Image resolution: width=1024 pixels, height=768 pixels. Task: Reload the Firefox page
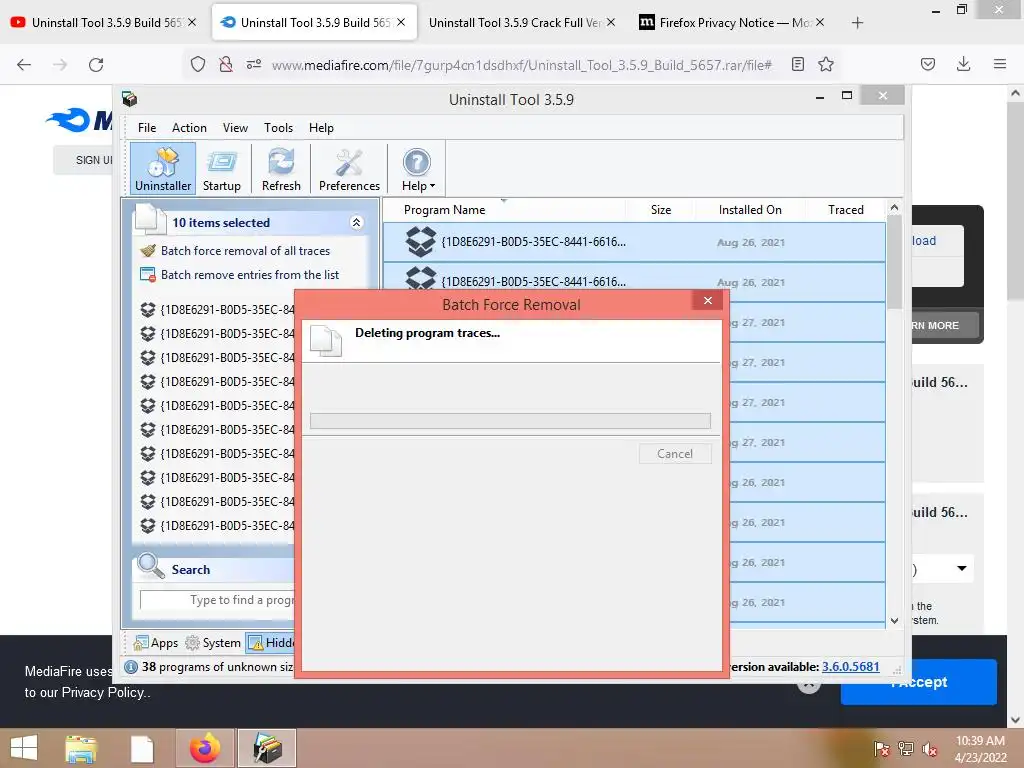tap(96, 65)
